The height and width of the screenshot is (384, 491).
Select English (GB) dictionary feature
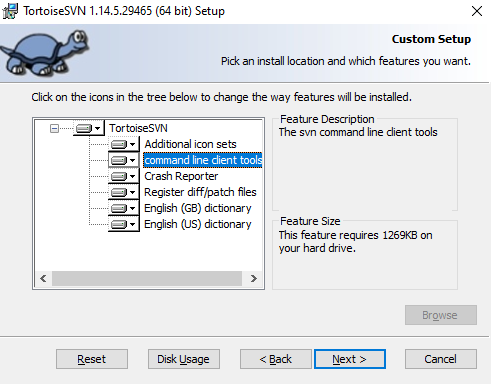coord(198,208)
